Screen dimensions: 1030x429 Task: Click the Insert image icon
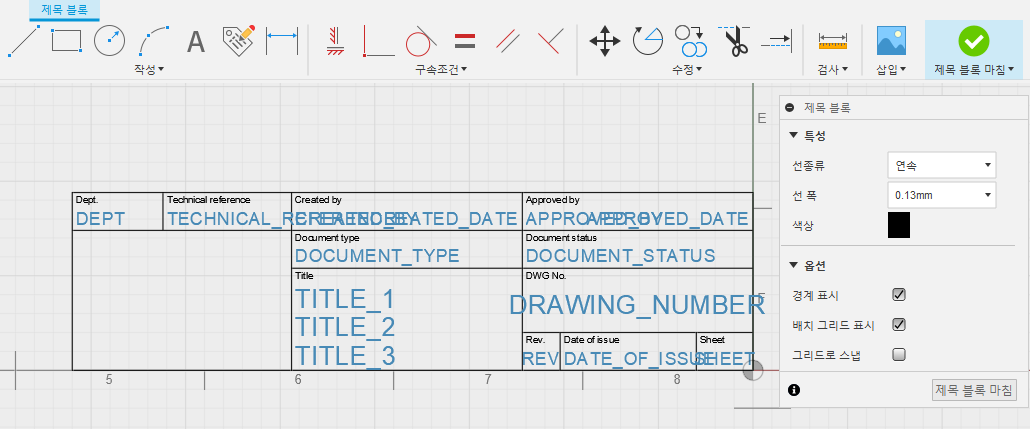tap(891, 41)
